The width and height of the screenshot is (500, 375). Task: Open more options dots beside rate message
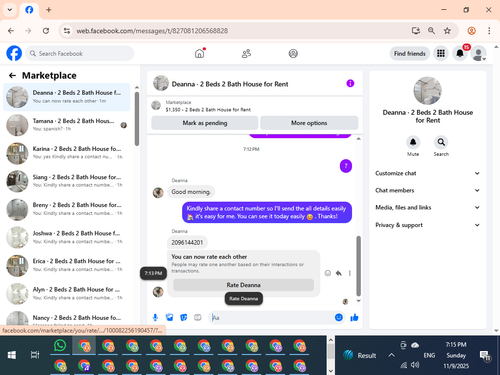(349, 273)
